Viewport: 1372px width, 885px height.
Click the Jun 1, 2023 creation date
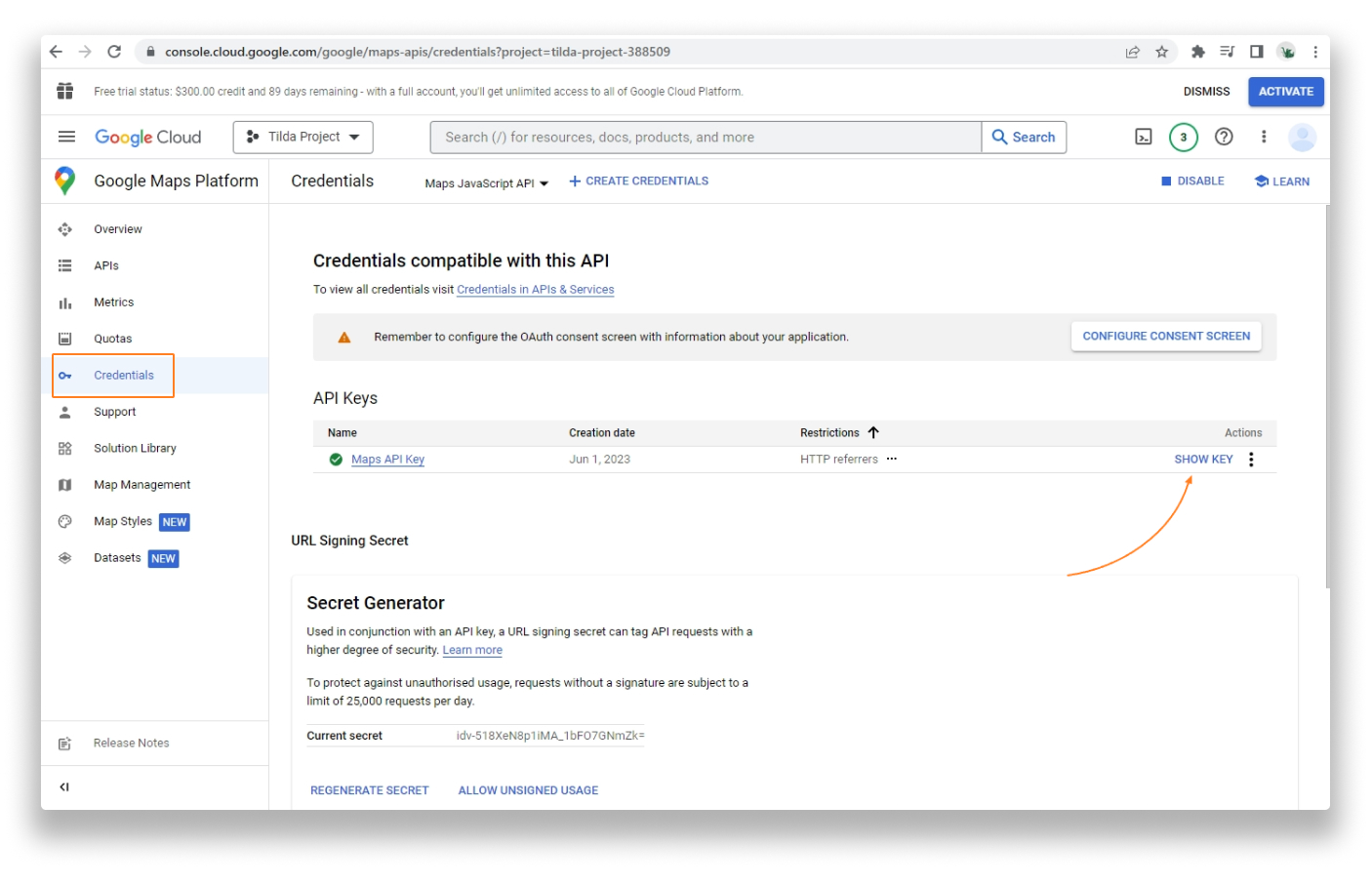[x=599, y=460]
